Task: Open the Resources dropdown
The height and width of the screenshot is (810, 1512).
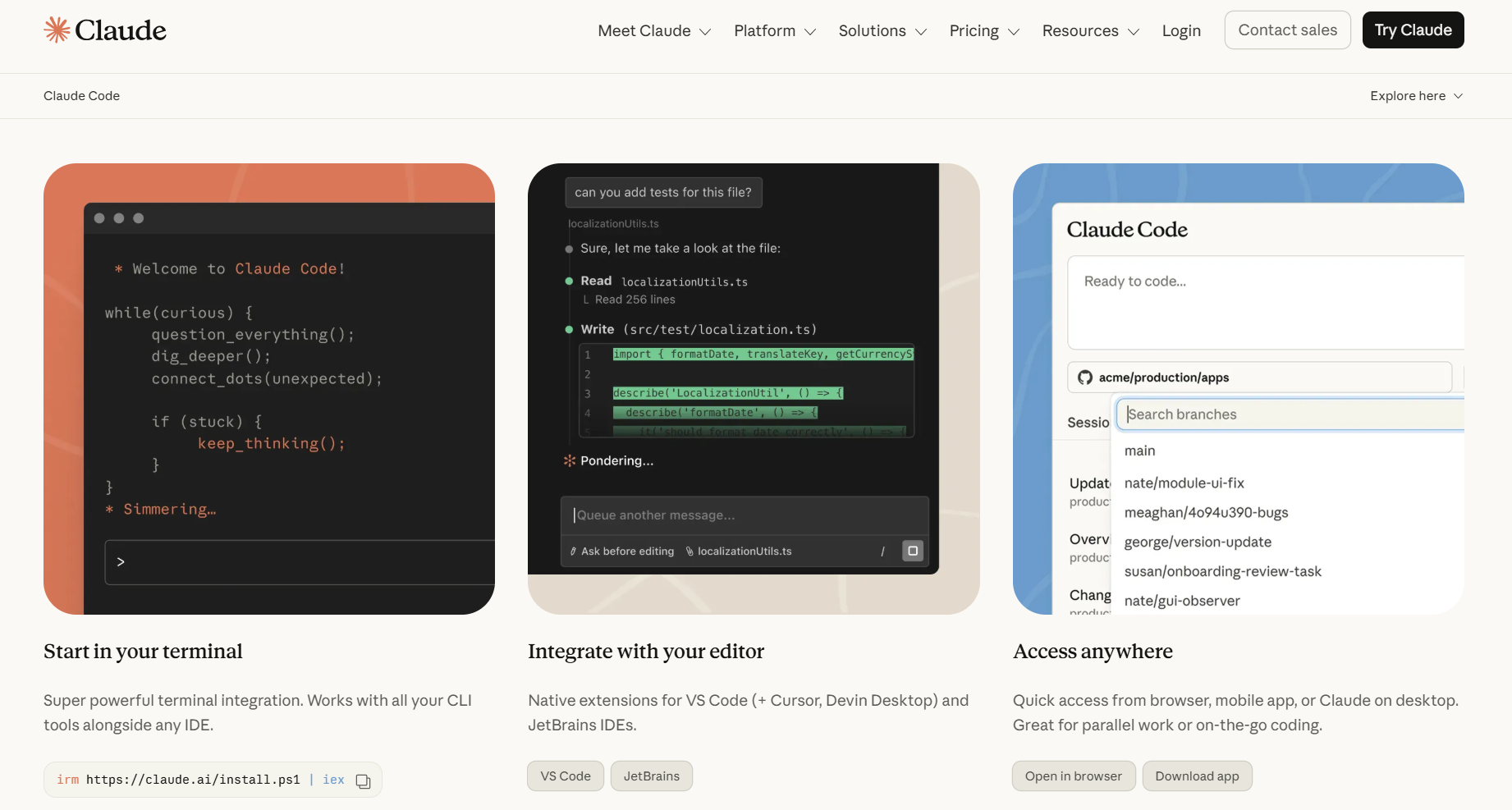Action: (1091, 31)
